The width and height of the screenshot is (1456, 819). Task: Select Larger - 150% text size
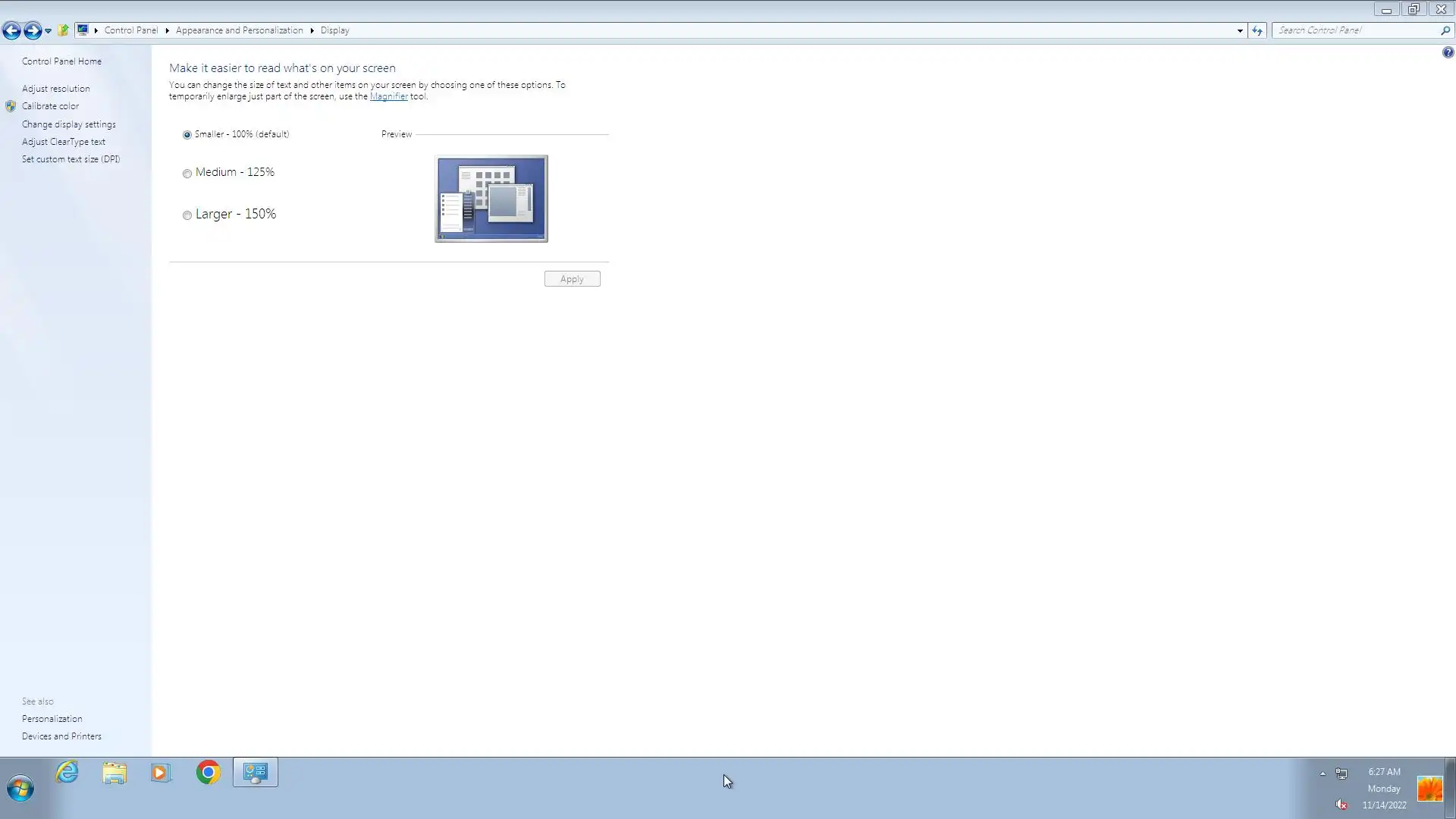[187, 215]
